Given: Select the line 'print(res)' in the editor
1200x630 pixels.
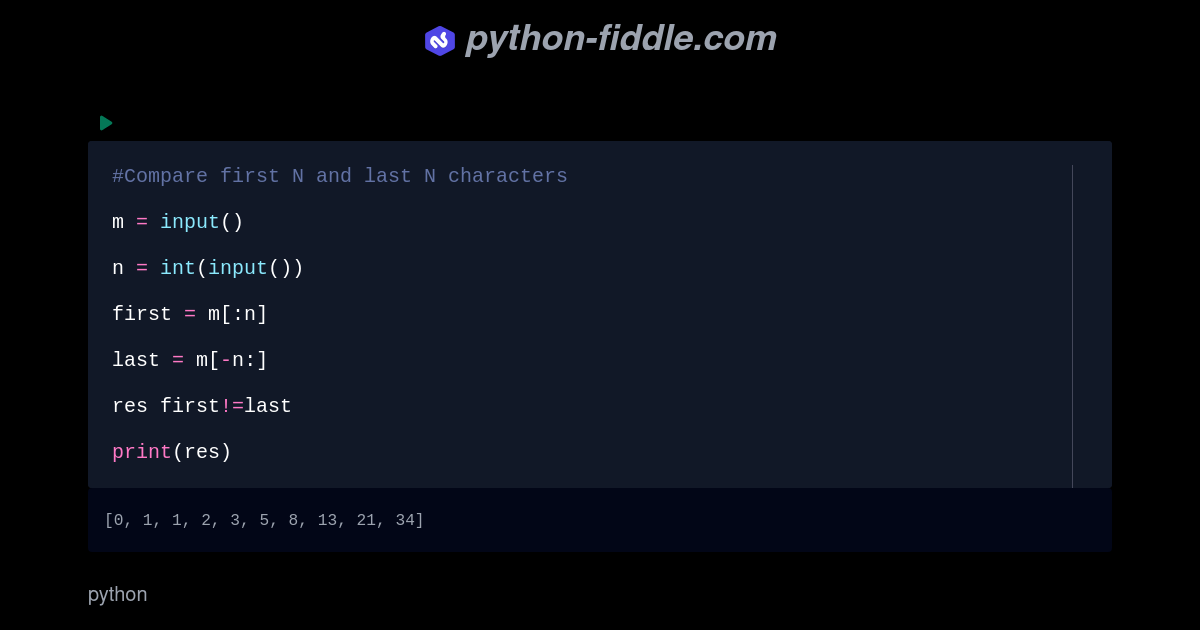Looking at the screenshot, I should (171, 451).
